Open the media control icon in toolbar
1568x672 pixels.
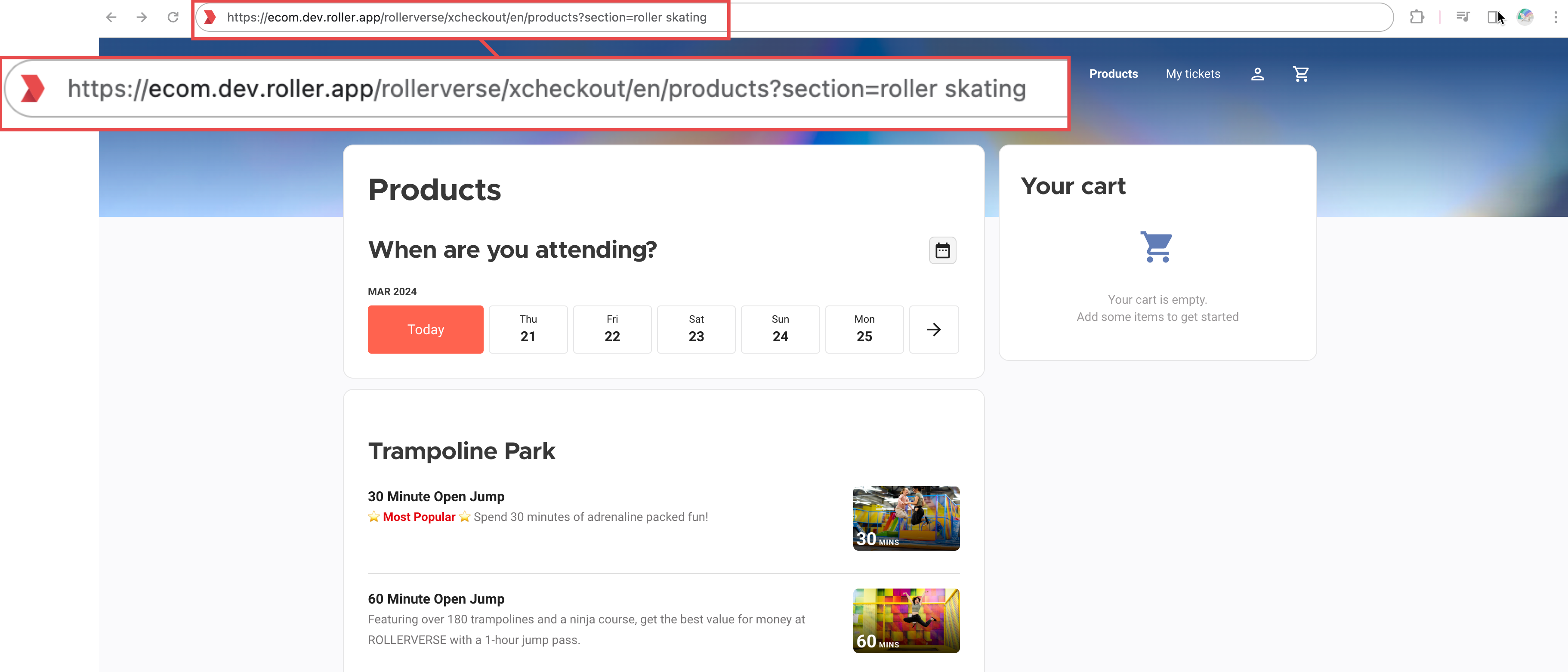(1463, 17)
